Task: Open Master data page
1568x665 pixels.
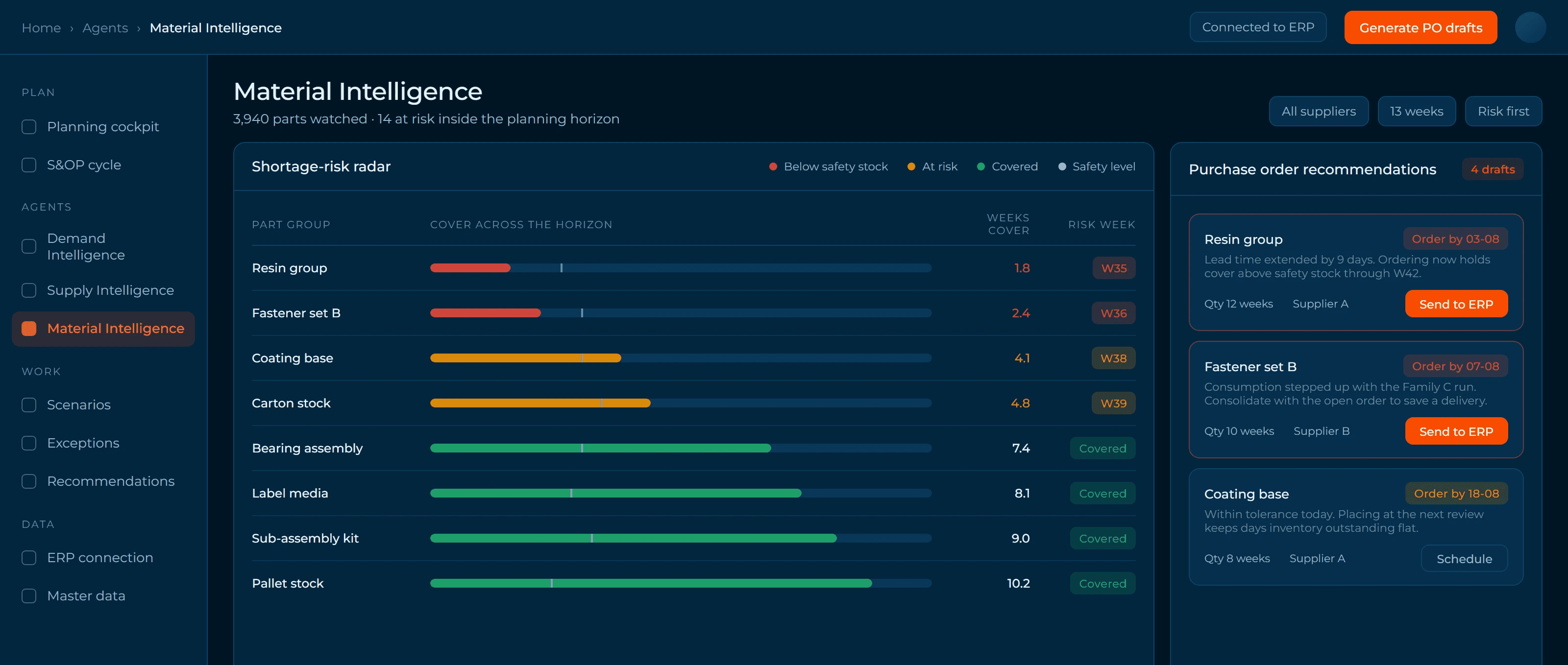Action: pos(103,595)
